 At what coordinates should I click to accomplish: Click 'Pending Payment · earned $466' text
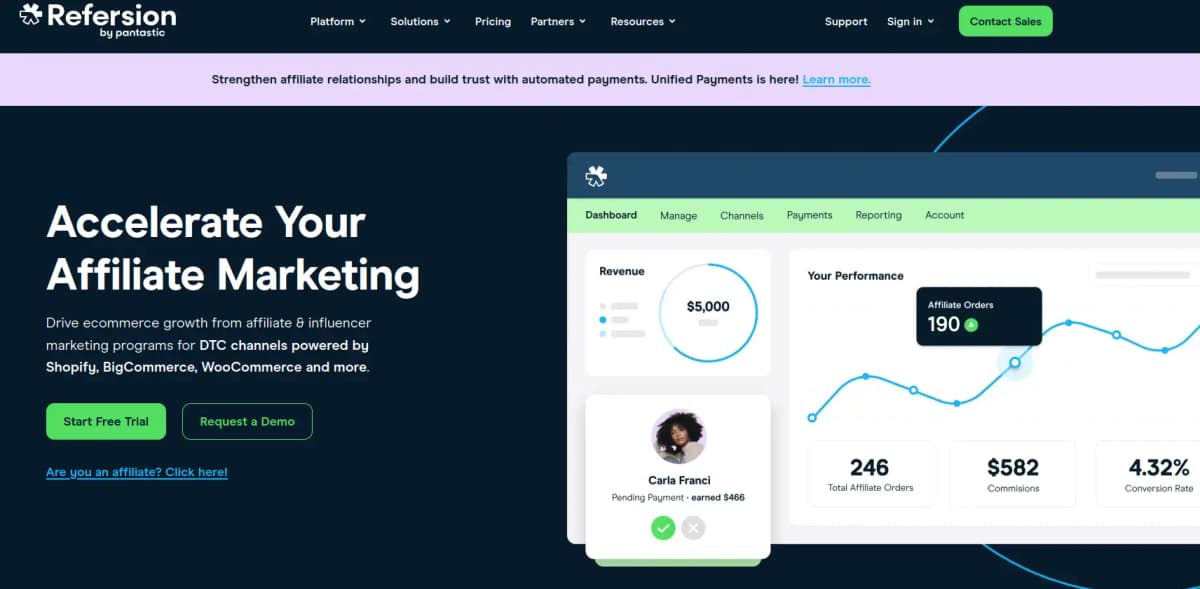(678, 497)
